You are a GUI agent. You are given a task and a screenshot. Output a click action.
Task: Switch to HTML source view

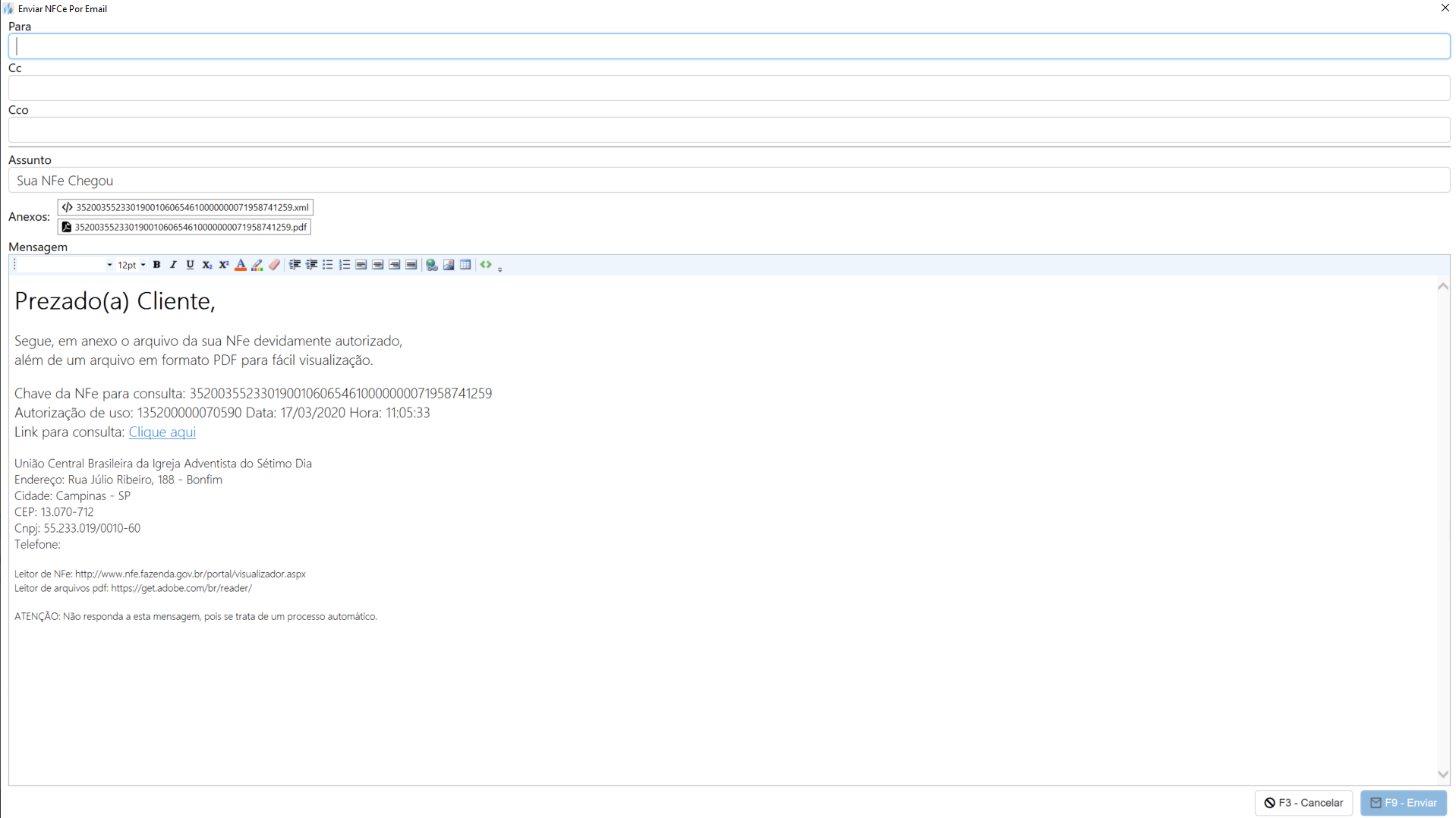pyautogui.click(x=486, y=265)
